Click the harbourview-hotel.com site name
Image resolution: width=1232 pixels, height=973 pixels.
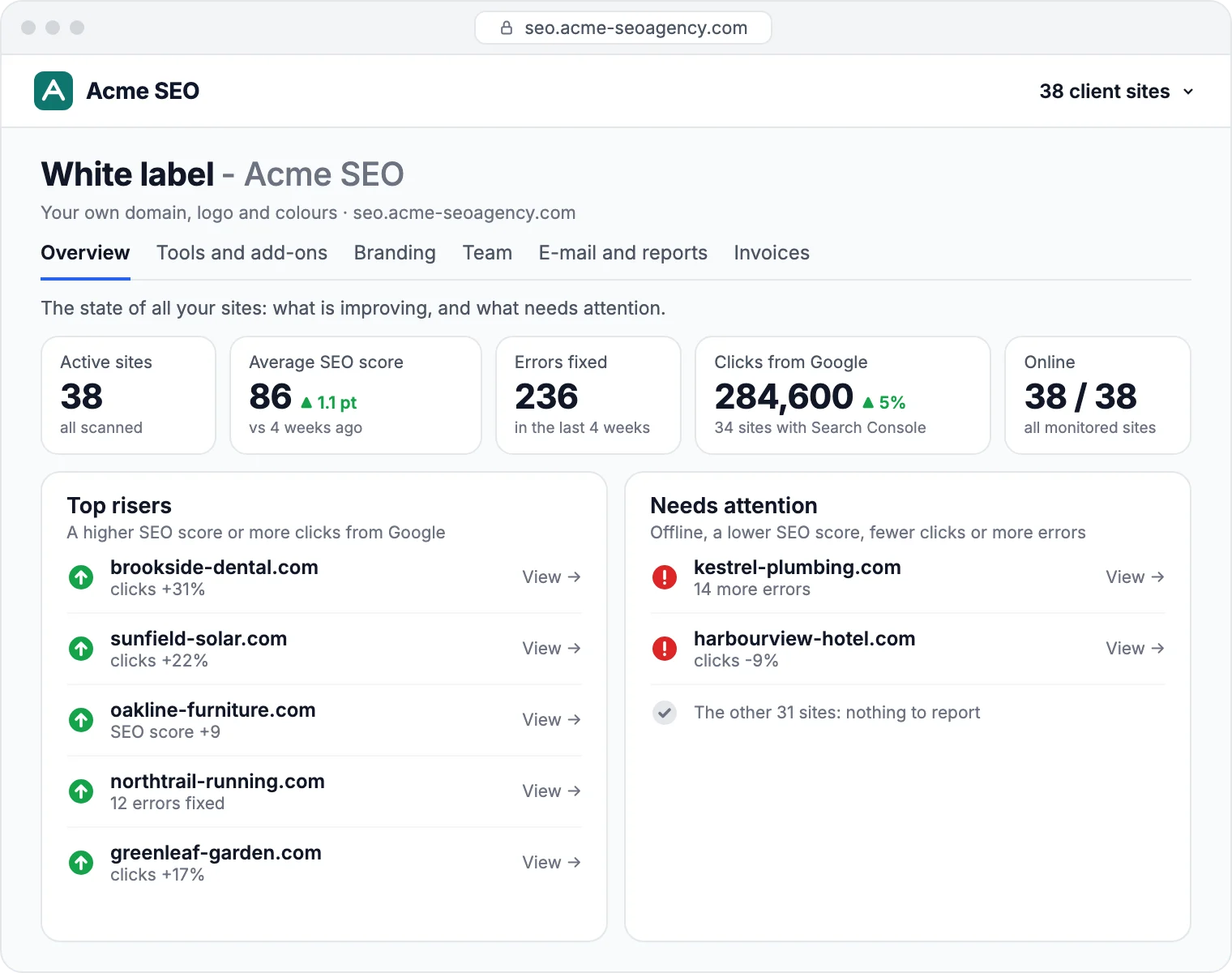pos(805,639)
